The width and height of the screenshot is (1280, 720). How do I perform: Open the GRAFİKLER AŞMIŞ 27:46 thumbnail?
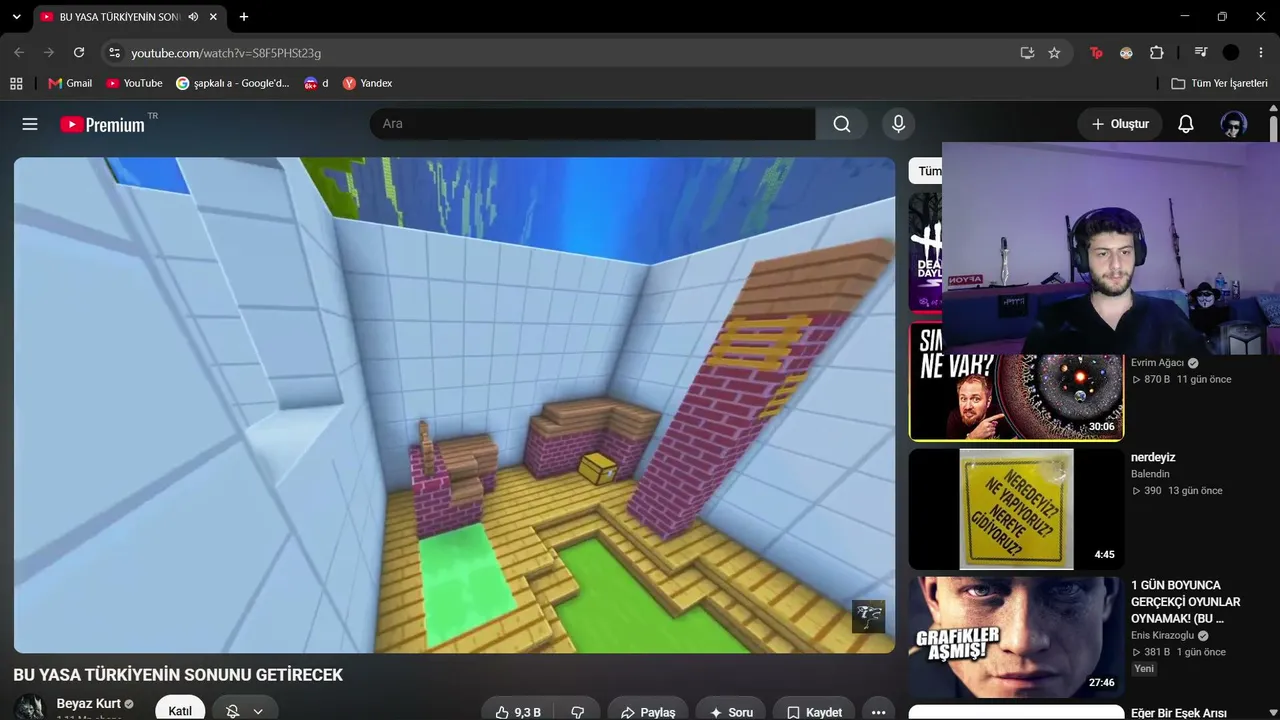(1016, 637)
